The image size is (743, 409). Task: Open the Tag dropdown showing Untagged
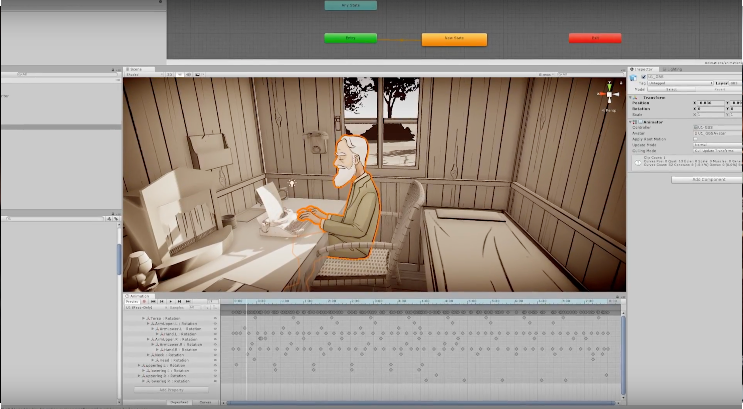tap(680, 83)
